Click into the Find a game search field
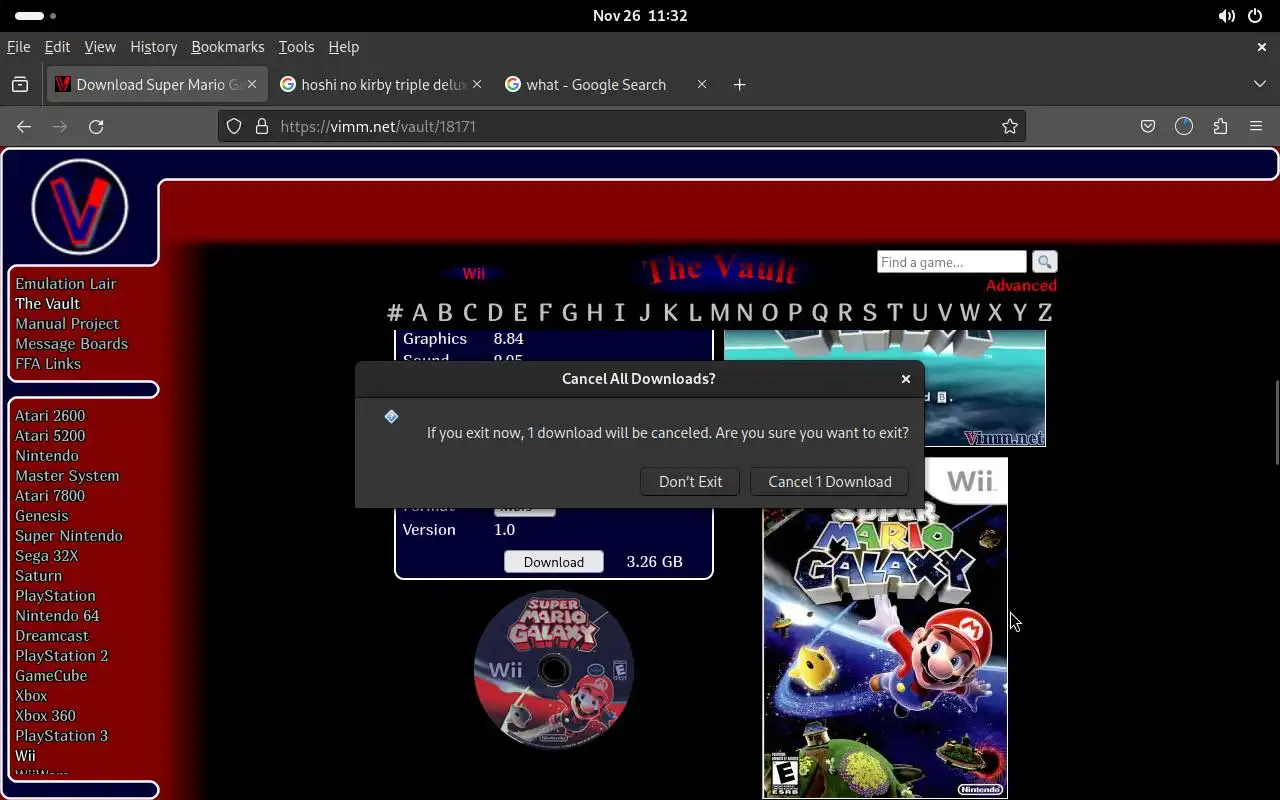1280x800 pixels. point(951,262)
